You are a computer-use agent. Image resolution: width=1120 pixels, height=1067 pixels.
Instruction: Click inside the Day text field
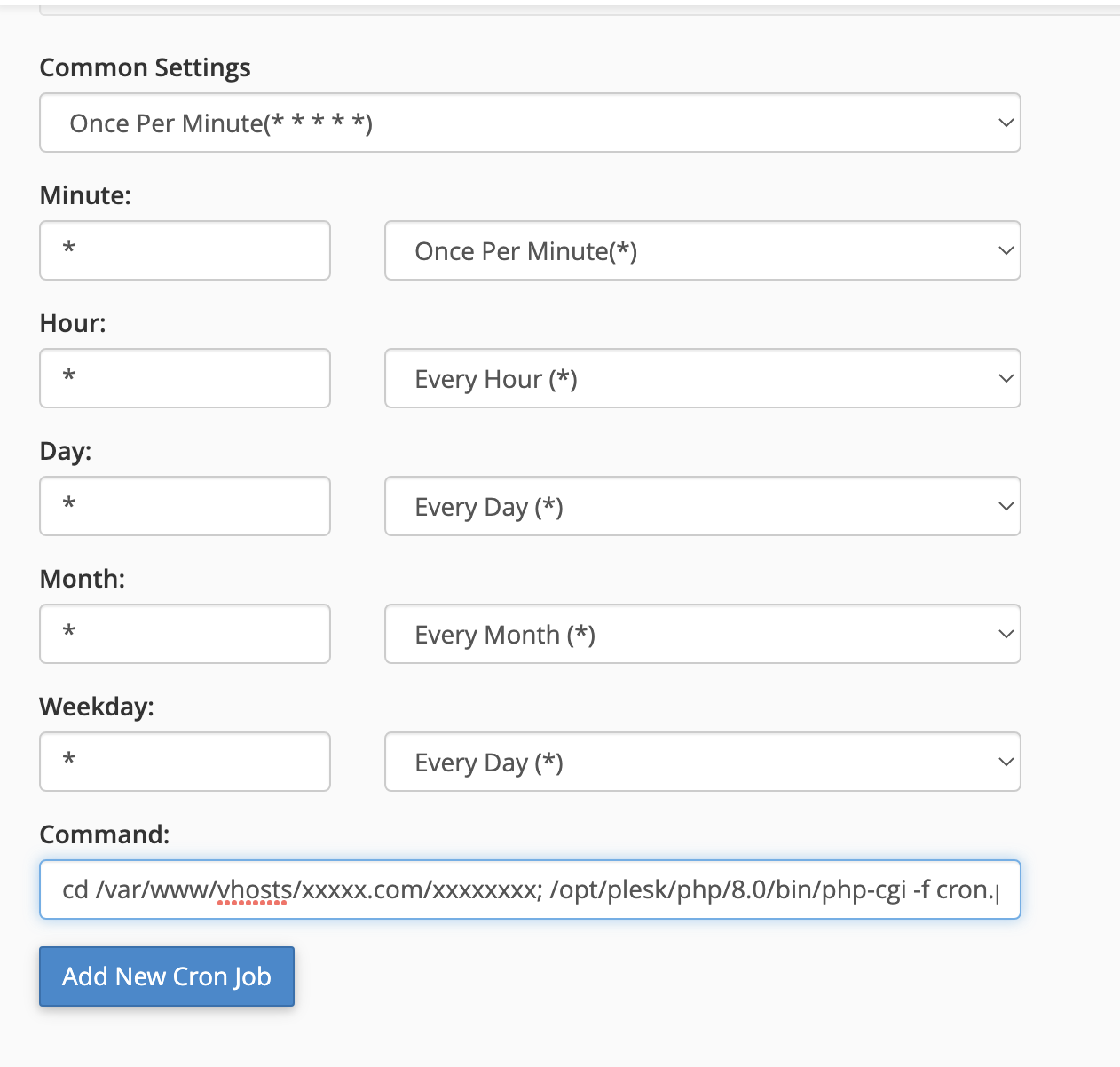[185, 506]
